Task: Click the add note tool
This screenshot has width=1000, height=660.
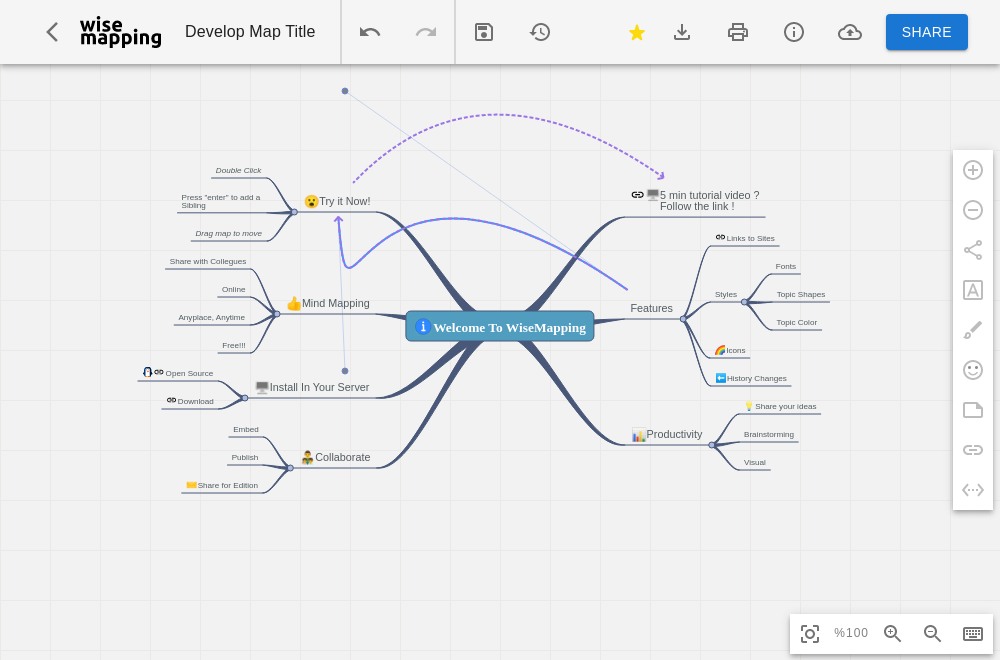Action: click(973, 410)
